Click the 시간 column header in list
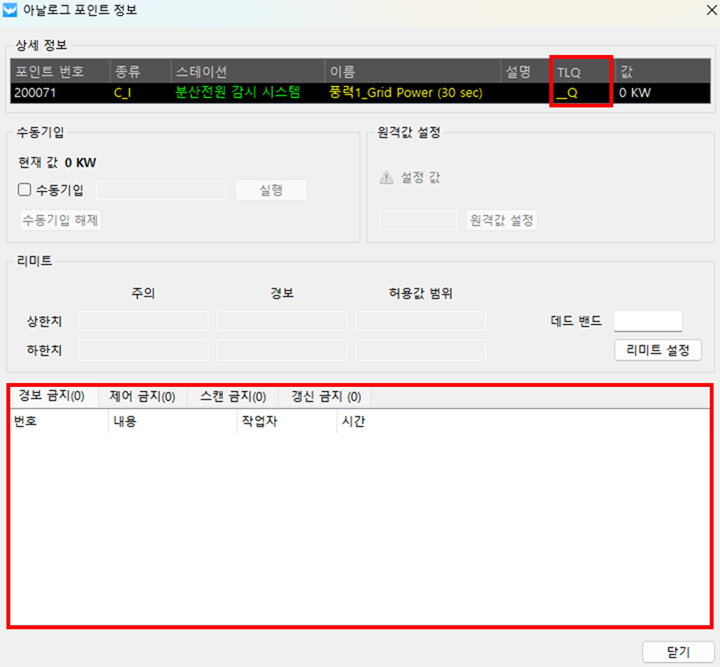720x667 pixels. pyautogui.click(x=354, y=422)
